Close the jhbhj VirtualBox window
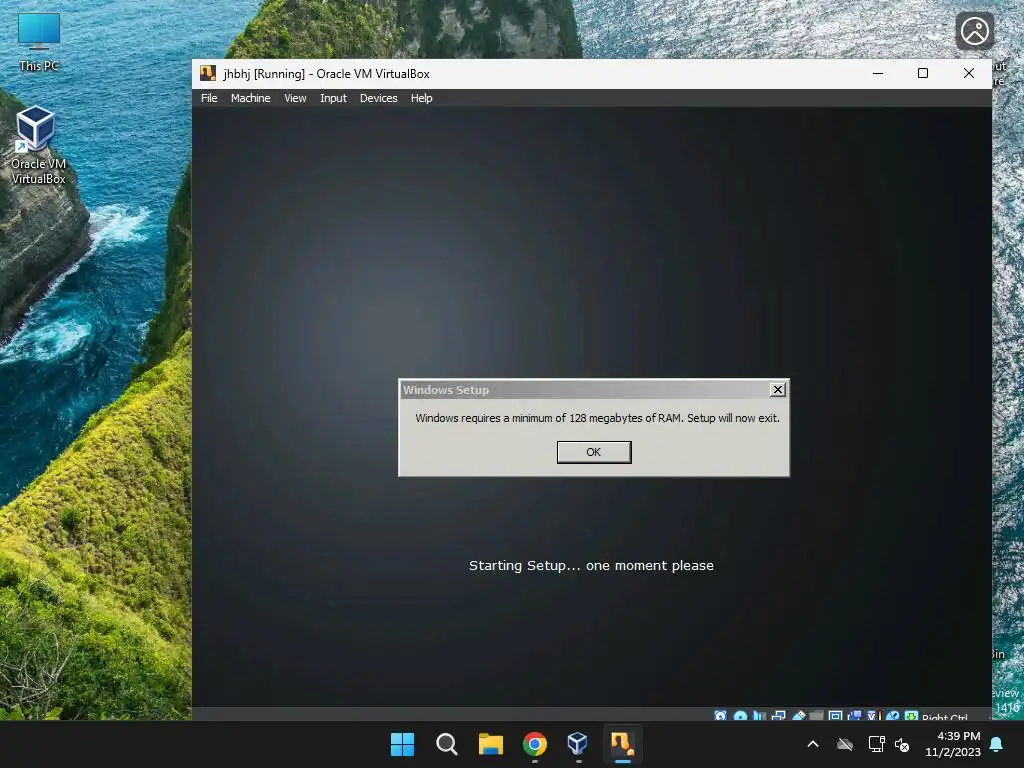Viewport: 1024px width, 768px height. click(968, 73)
